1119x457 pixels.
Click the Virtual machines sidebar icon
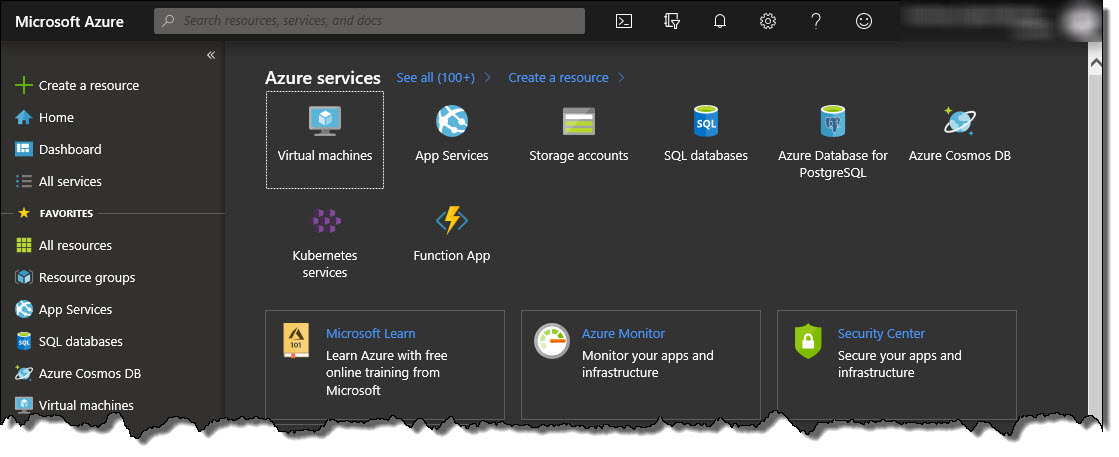24,405
